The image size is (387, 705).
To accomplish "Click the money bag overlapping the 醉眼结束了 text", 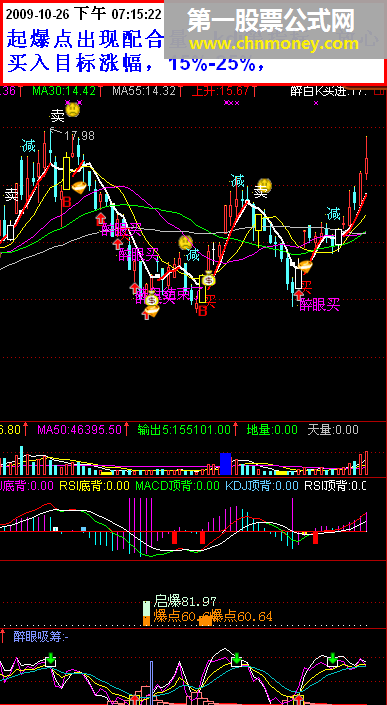I will point(152,298).
